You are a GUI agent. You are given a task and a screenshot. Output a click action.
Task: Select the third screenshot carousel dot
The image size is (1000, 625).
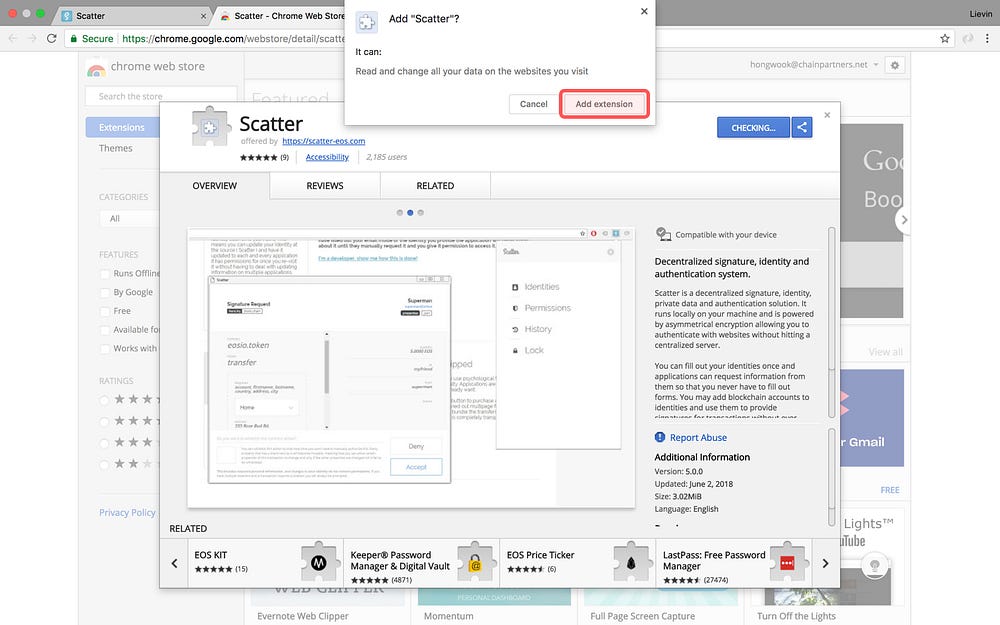pyautogui.click(x=420, y=212)
